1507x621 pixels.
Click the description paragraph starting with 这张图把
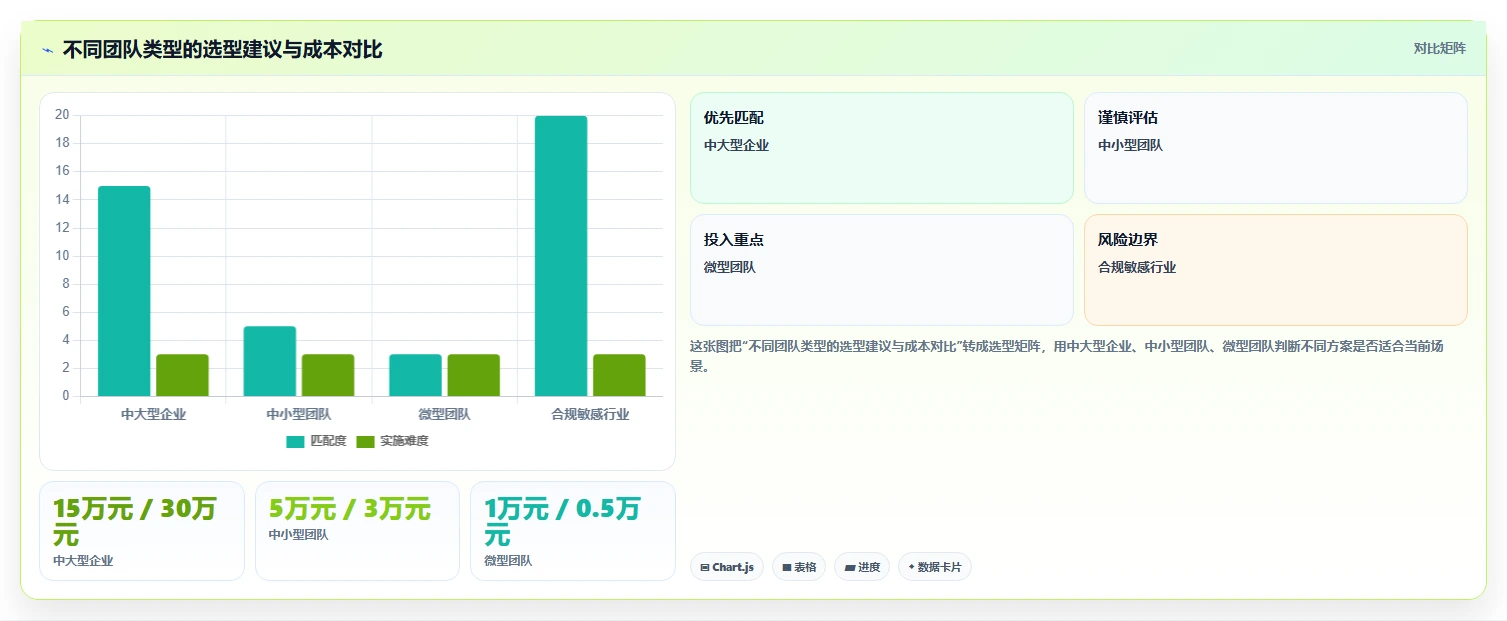(x=1067, y=356)
